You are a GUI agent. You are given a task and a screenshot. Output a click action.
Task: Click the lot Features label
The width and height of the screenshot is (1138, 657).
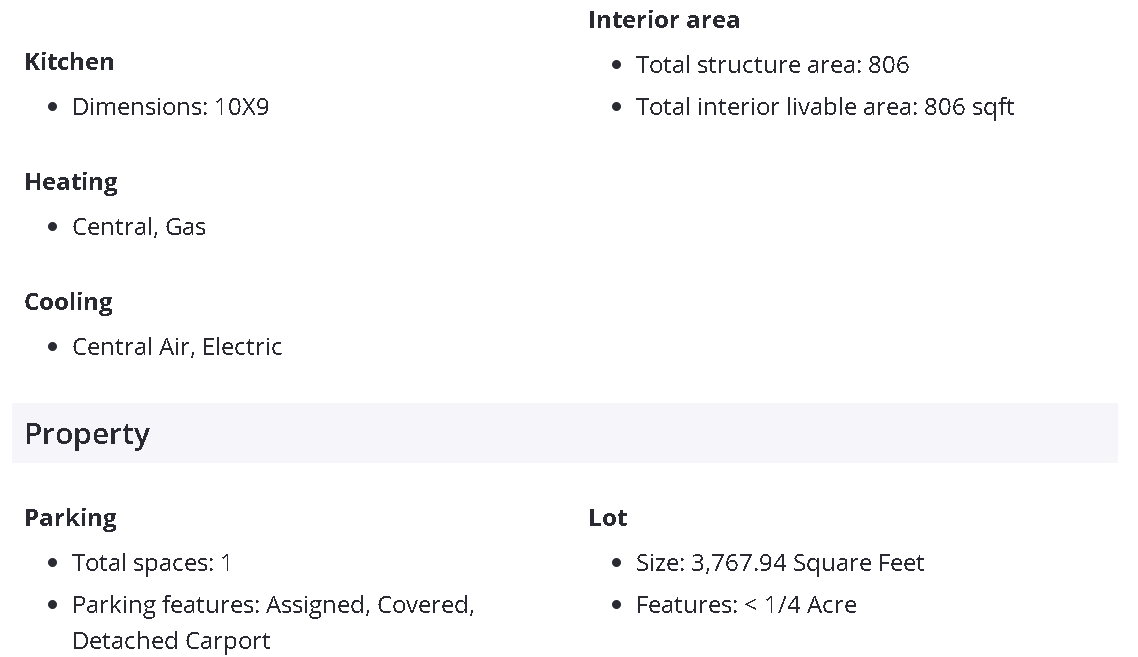coord(685,605)
